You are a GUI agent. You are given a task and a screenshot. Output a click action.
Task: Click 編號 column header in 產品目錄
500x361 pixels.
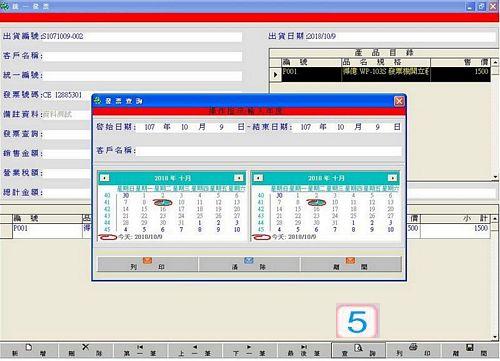311,62
